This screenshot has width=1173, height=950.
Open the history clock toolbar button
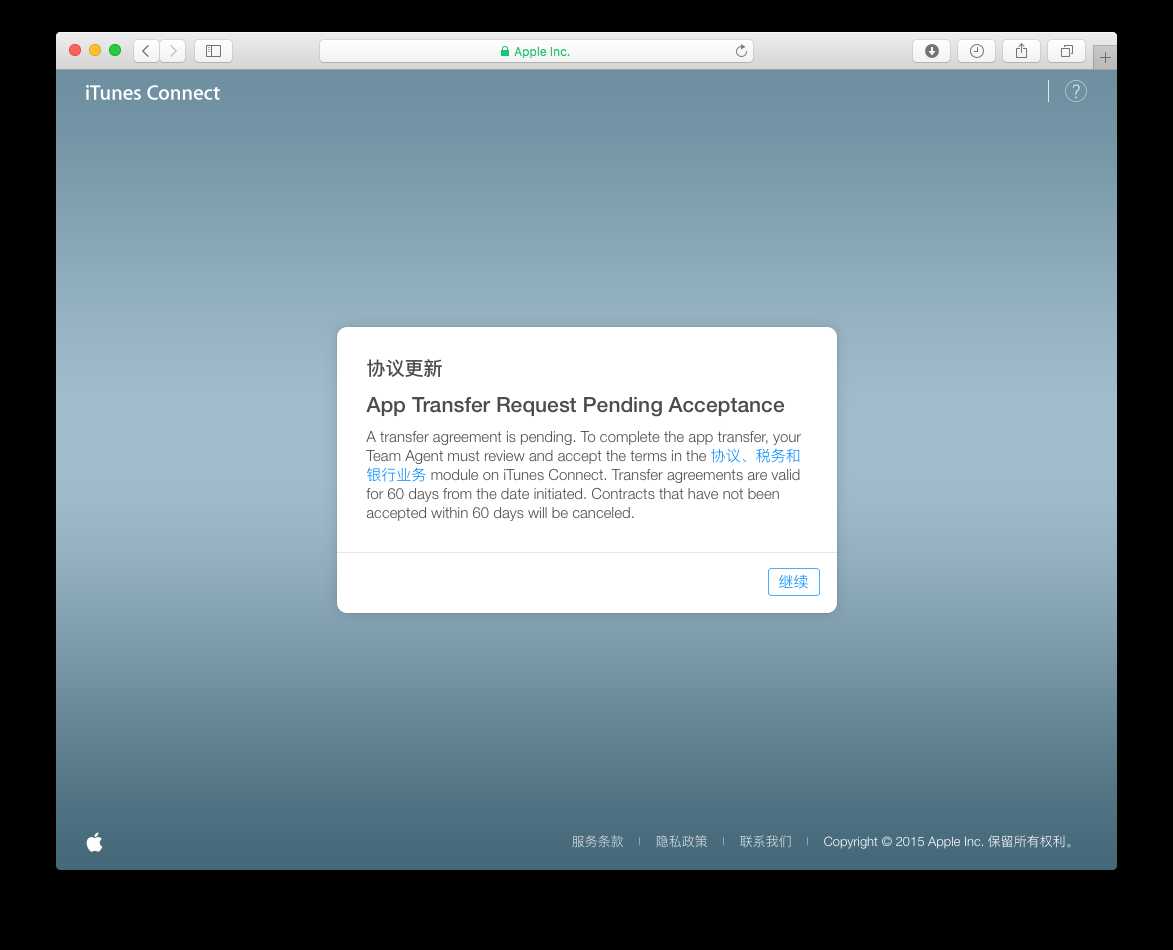coord(976,51)
